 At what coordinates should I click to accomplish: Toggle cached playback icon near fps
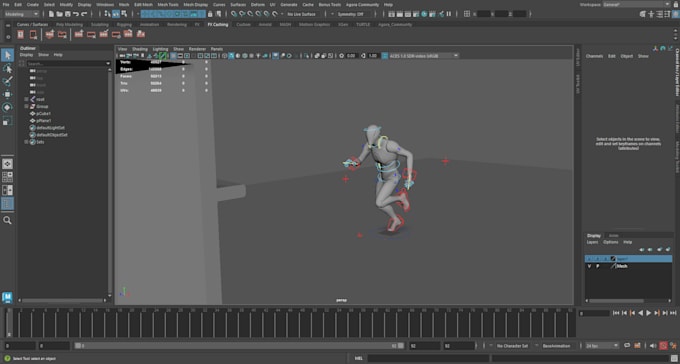pyautogui.click(x=638, y=346)
